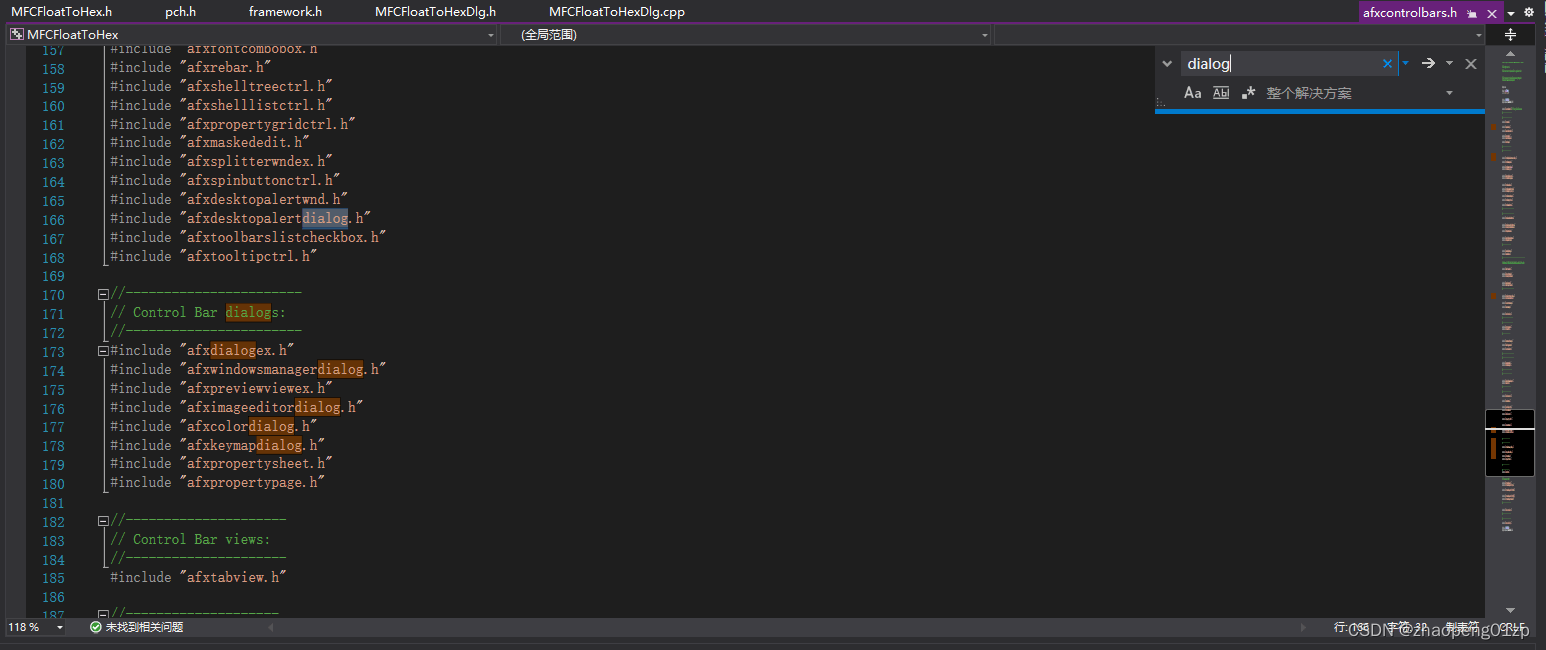Close the Find panel with its X icon
Image resolution: width=1546 pixels, height=650 pixels.
[x=1471, y=63]
